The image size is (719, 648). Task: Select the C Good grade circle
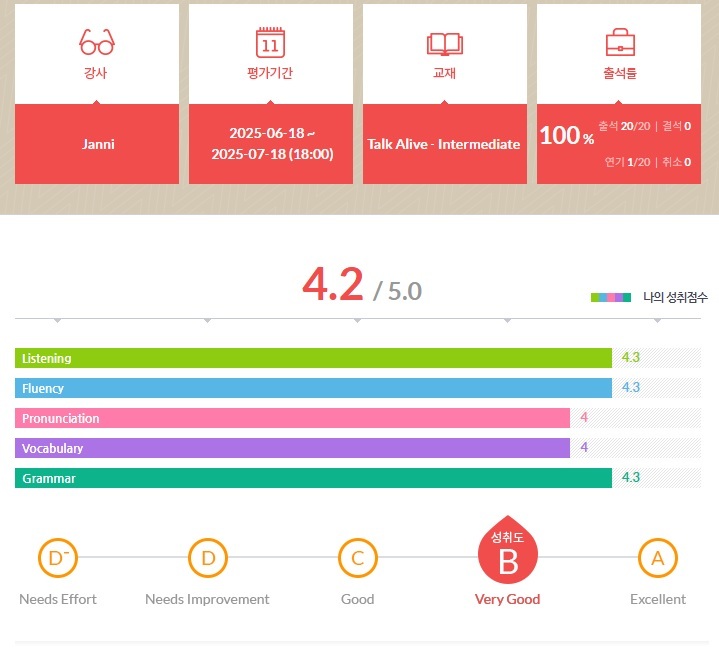[x=357, y=558]
